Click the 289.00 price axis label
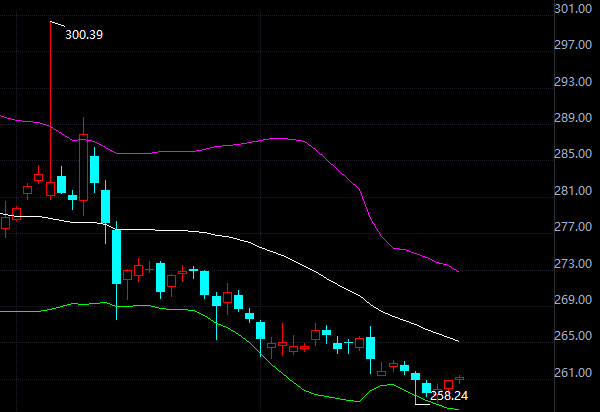The height and width of the screenshot is (412, 600). point(573,118)
